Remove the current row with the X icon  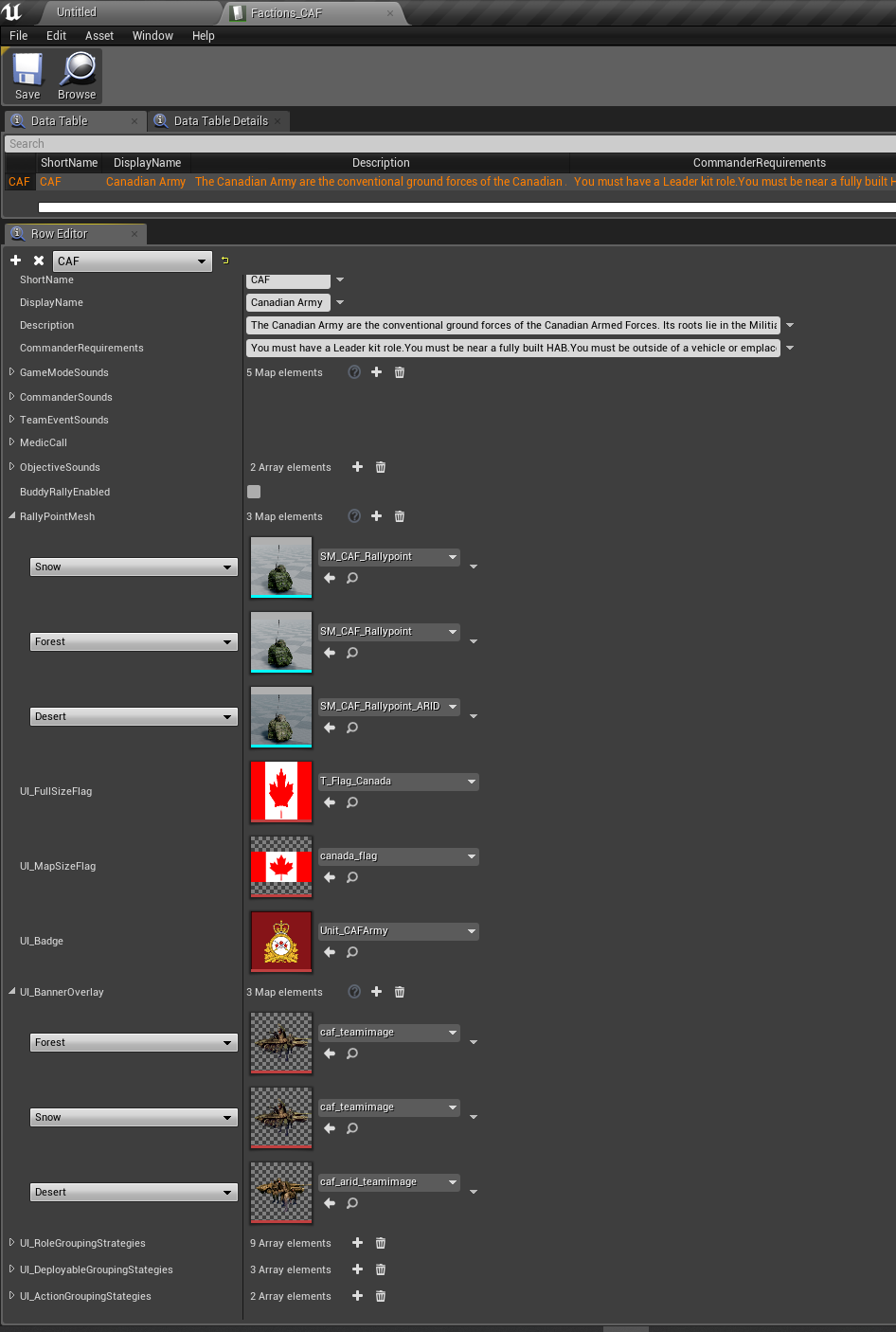(39, 261)
